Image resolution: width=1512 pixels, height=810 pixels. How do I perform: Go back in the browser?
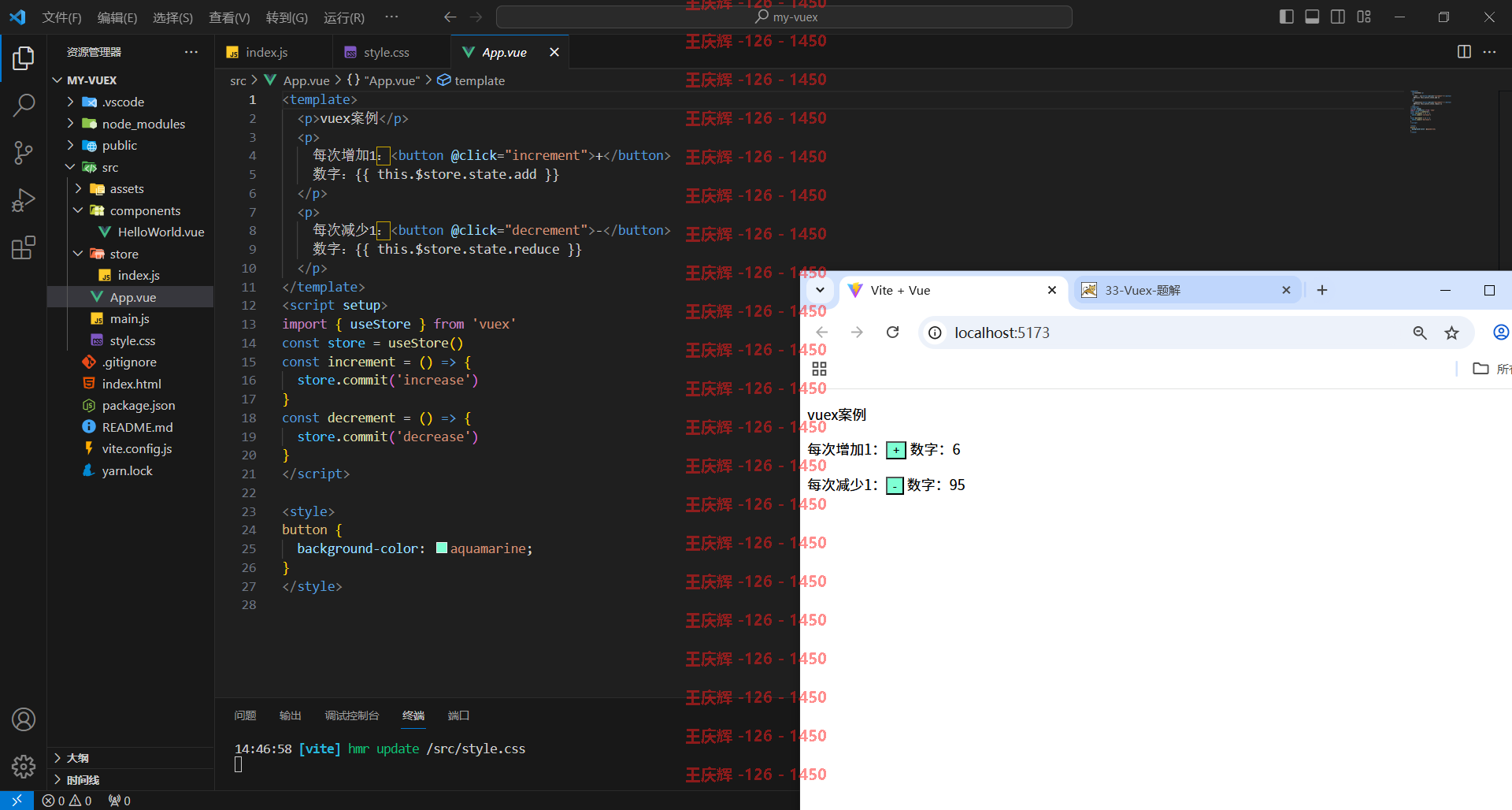822,333
